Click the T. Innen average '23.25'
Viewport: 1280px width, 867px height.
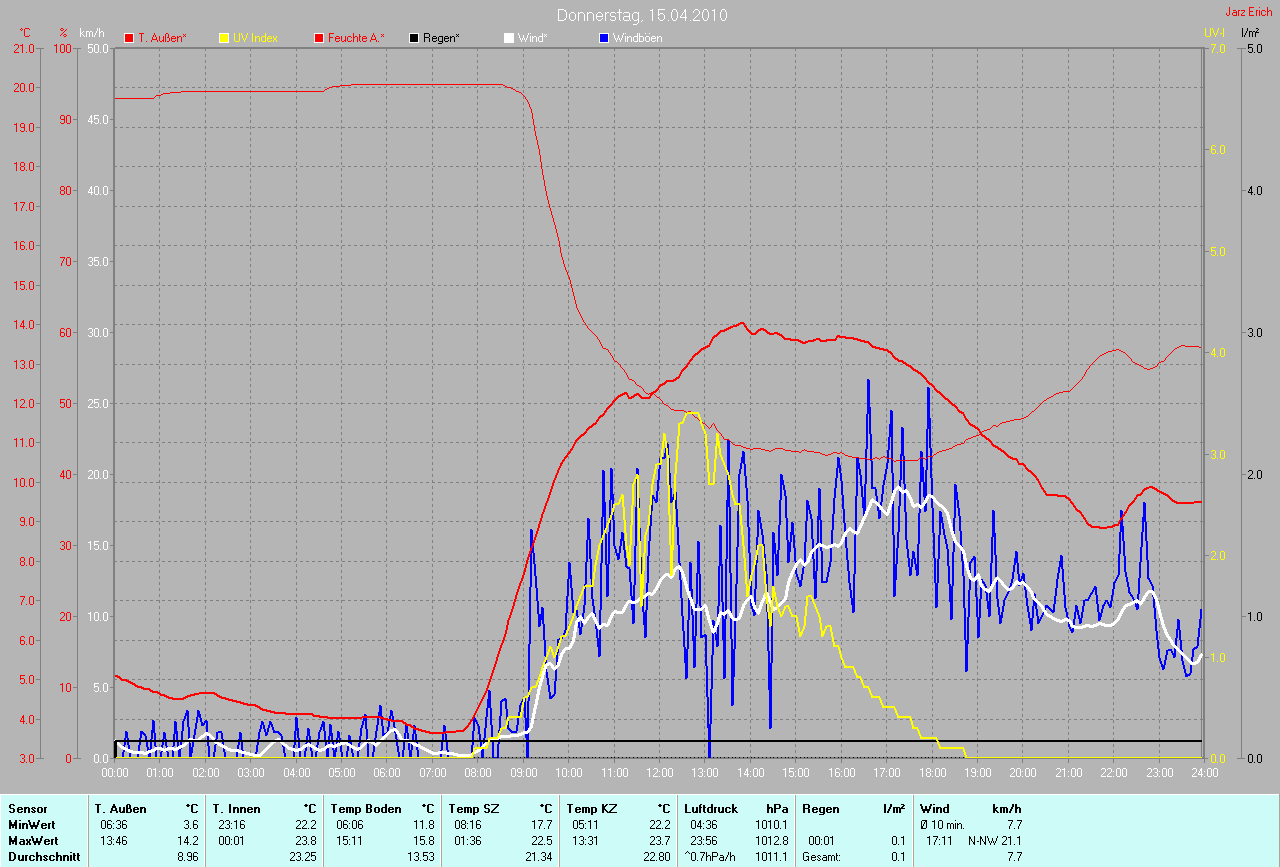pos(302,857)
